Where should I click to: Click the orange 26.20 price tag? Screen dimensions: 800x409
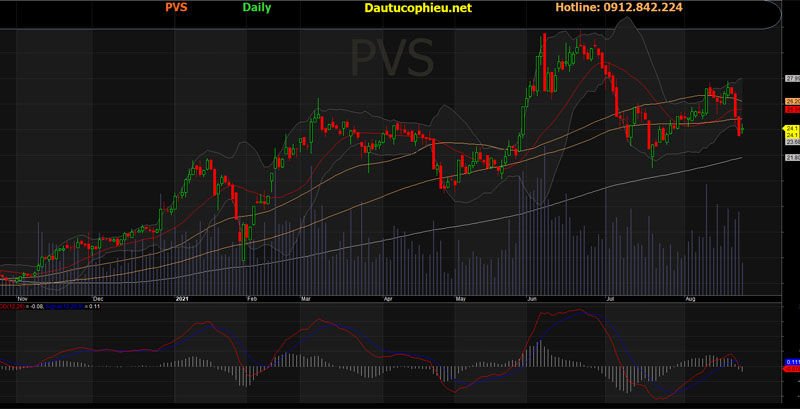792,101
